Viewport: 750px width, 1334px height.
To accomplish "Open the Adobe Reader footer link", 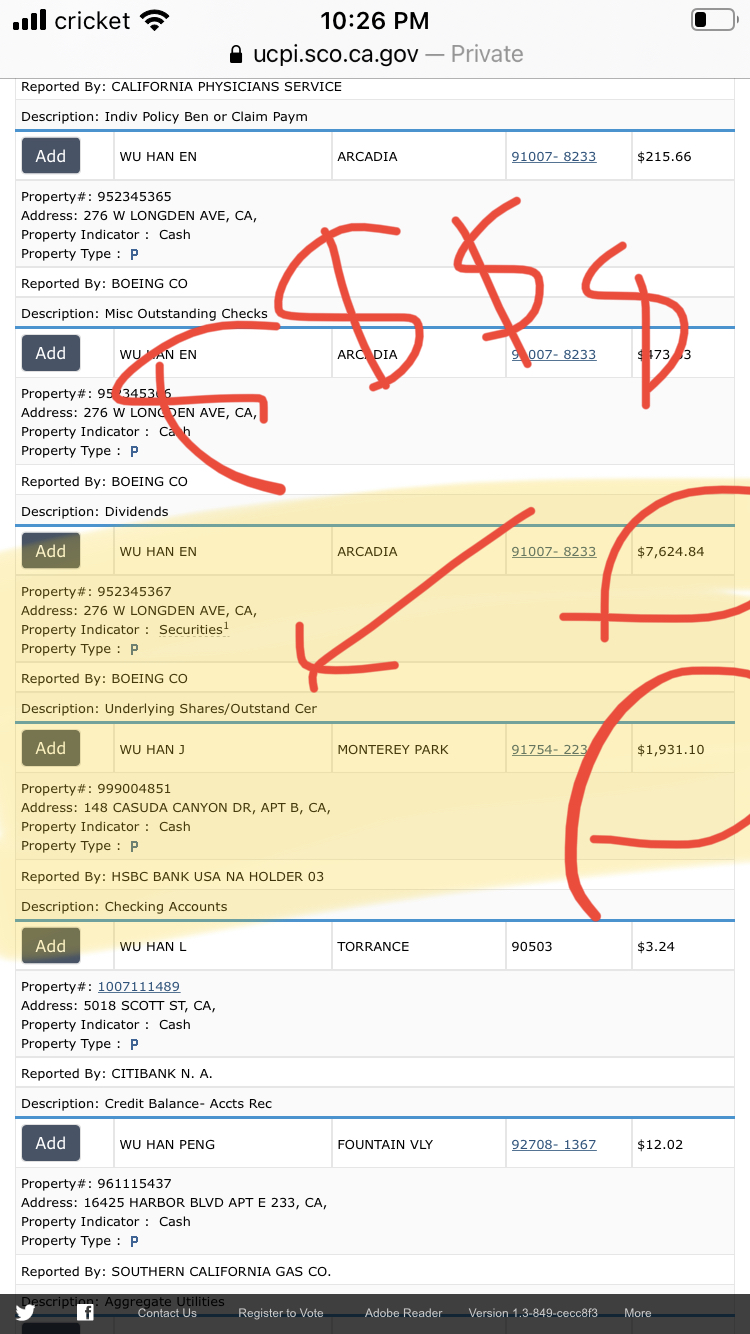I will pyautogui.click(x=403, y=1313).
